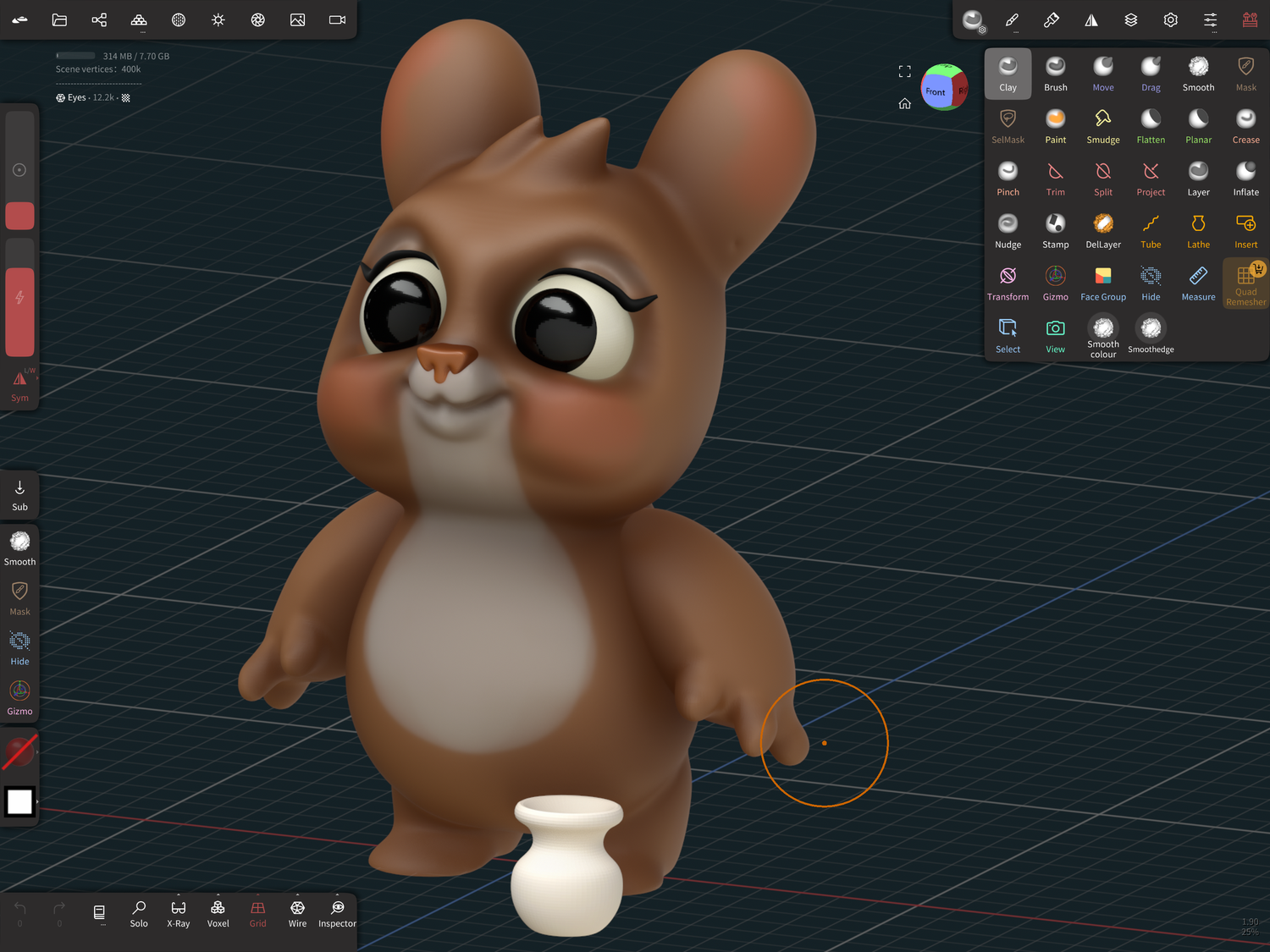Select the Clay brush tool
The width and height of the screenshot is (1270, 952).
pyautogui.click(x=1008, y=74)
